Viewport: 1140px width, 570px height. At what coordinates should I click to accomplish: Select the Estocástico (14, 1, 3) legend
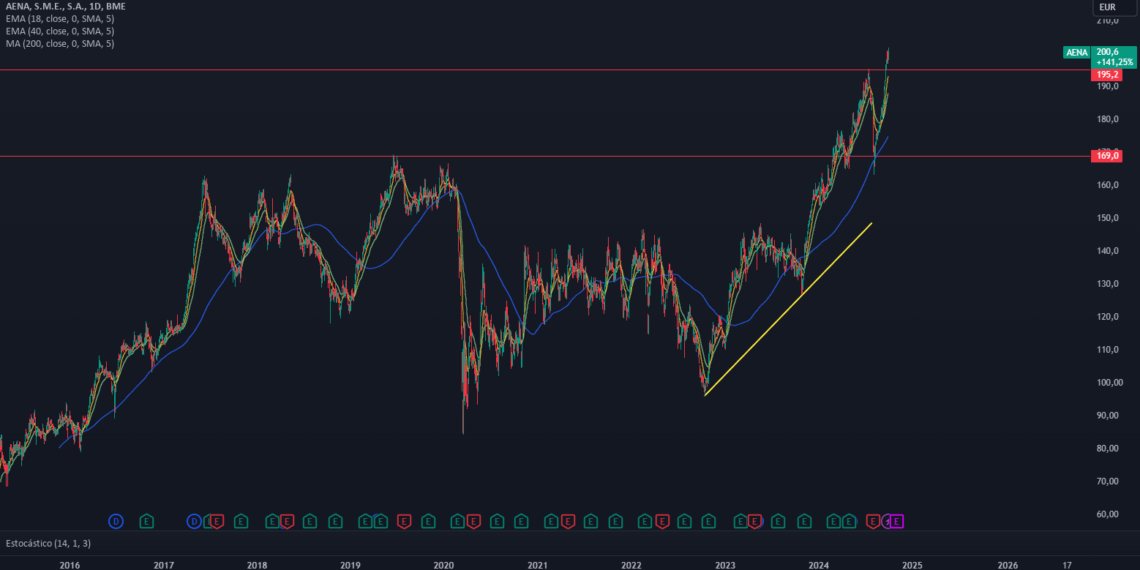(x=48, y=543)
